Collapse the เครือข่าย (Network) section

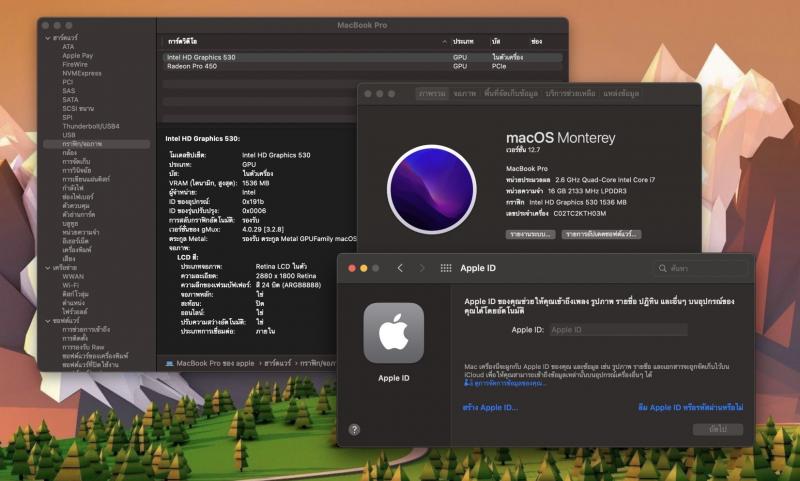click(47, 267)
